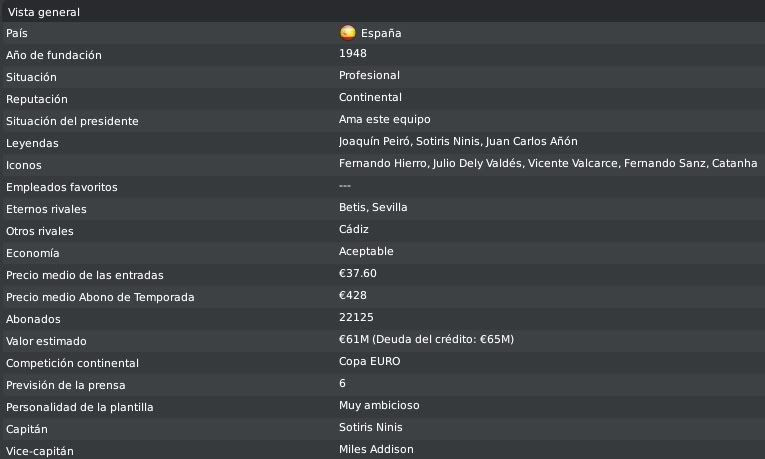Click Cádiz under Otros rivales
The height and width of the screenshot is (459, 765).
coord(354,229)
